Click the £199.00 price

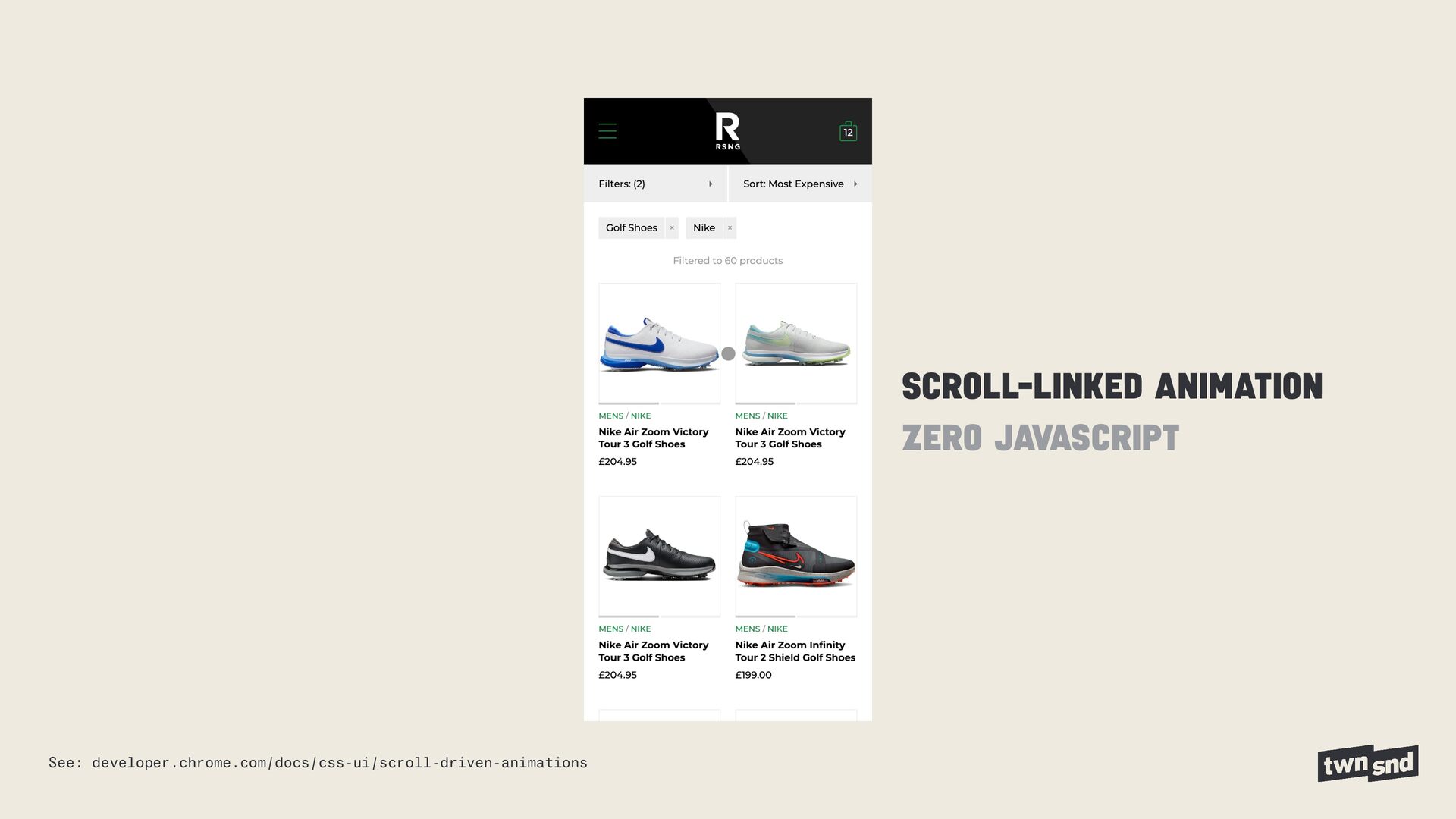point(753,675)
